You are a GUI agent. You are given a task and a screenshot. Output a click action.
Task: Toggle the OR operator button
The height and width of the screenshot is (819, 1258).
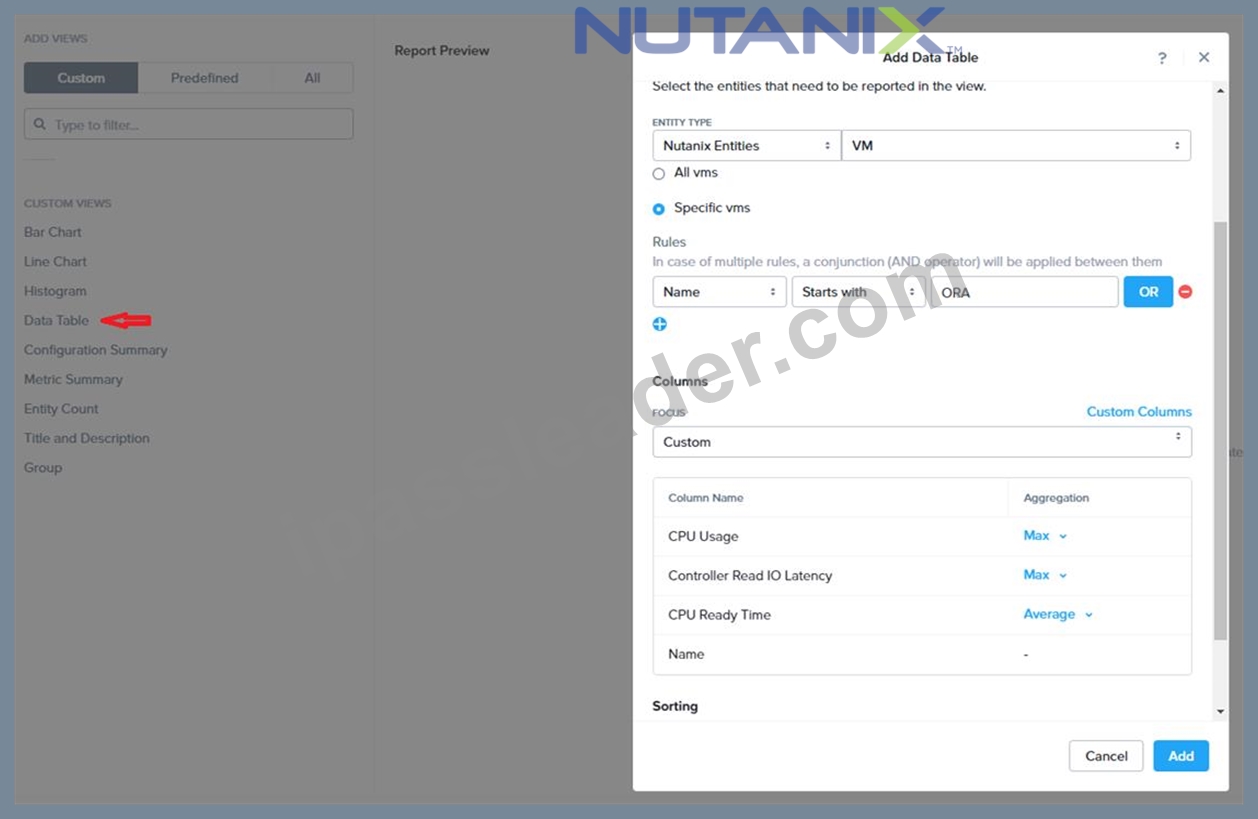click(x=1148, y=292)
